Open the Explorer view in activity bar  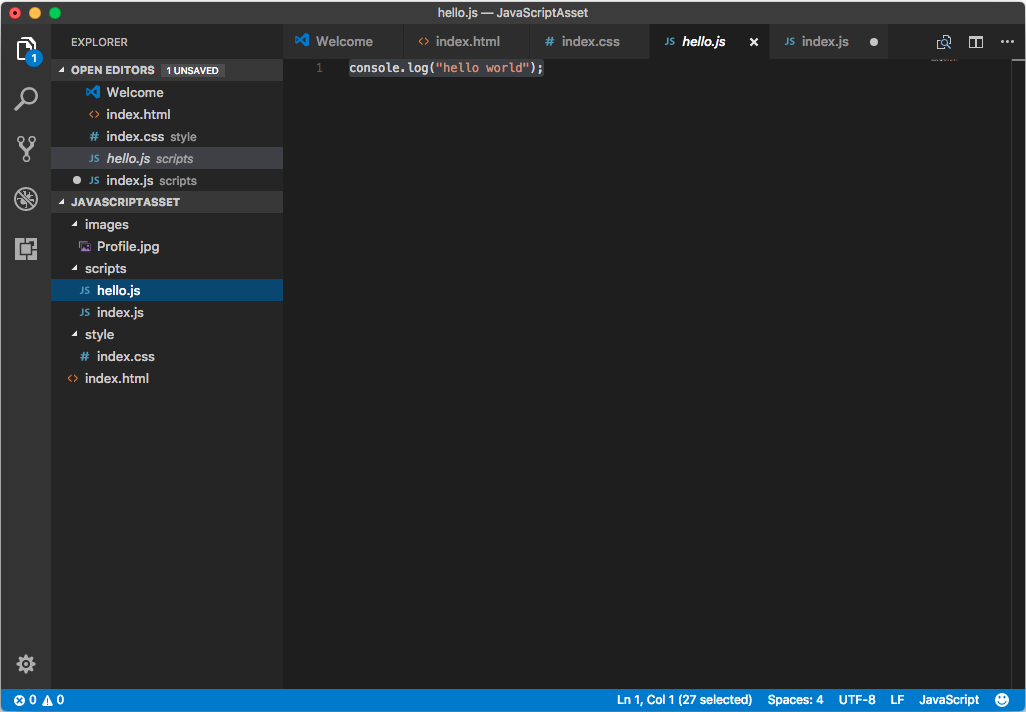coord(26,50)
